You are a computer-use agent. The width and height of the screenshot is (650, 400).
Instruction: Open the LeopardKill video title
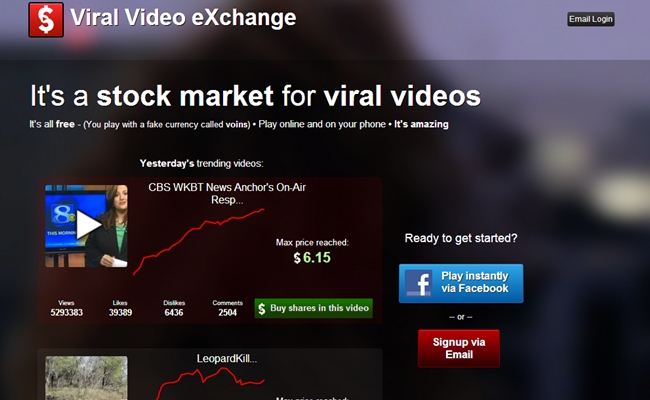227,359
